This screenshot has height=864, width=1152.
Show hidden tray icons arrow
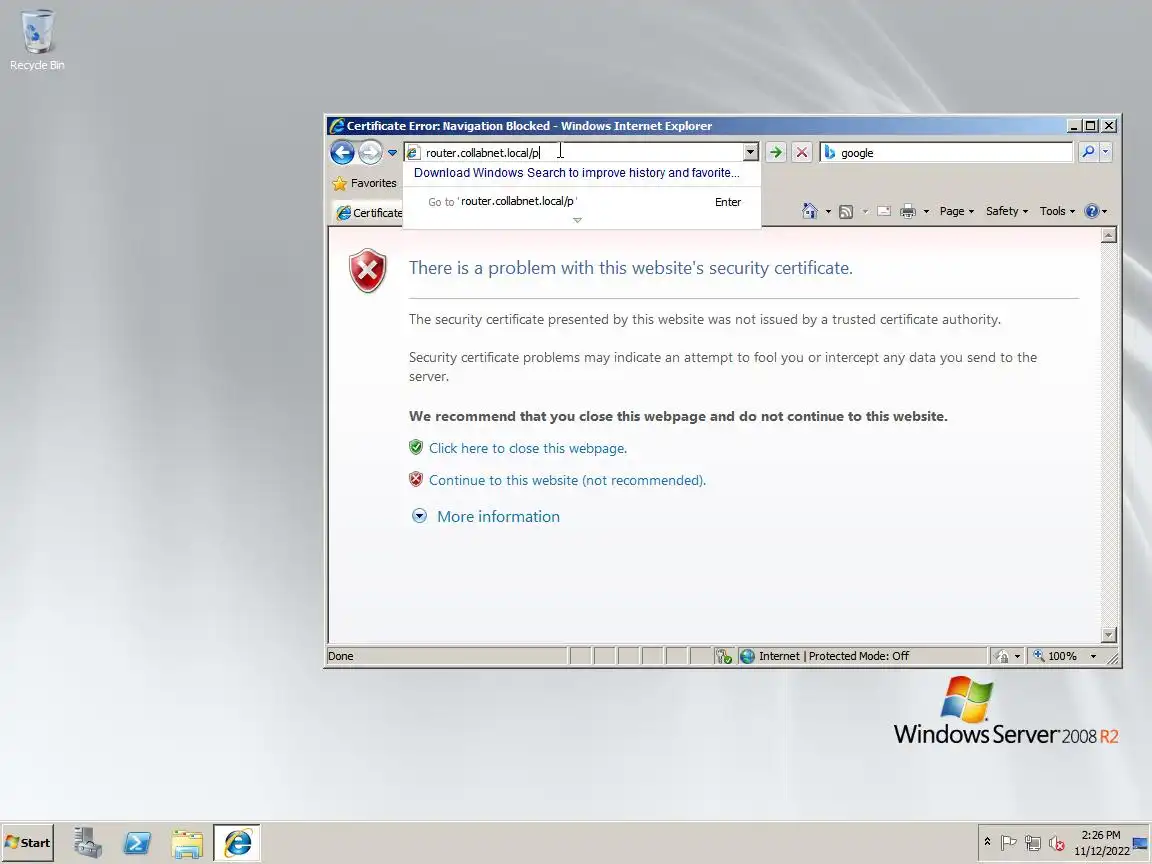click(987, 842)
